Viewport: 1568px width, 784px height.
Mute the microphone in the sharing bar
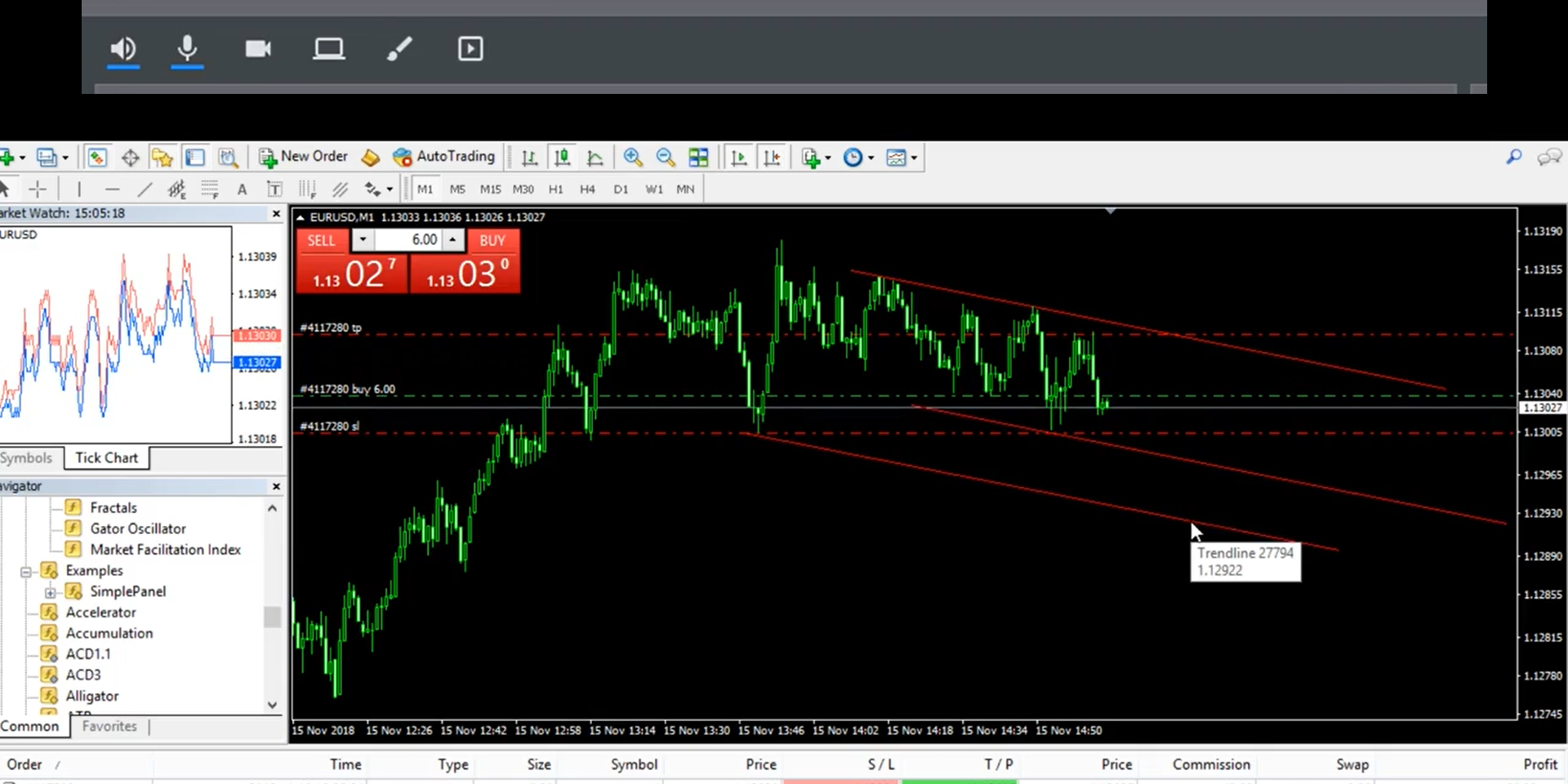pyautogui.click(x=187, y=49)
